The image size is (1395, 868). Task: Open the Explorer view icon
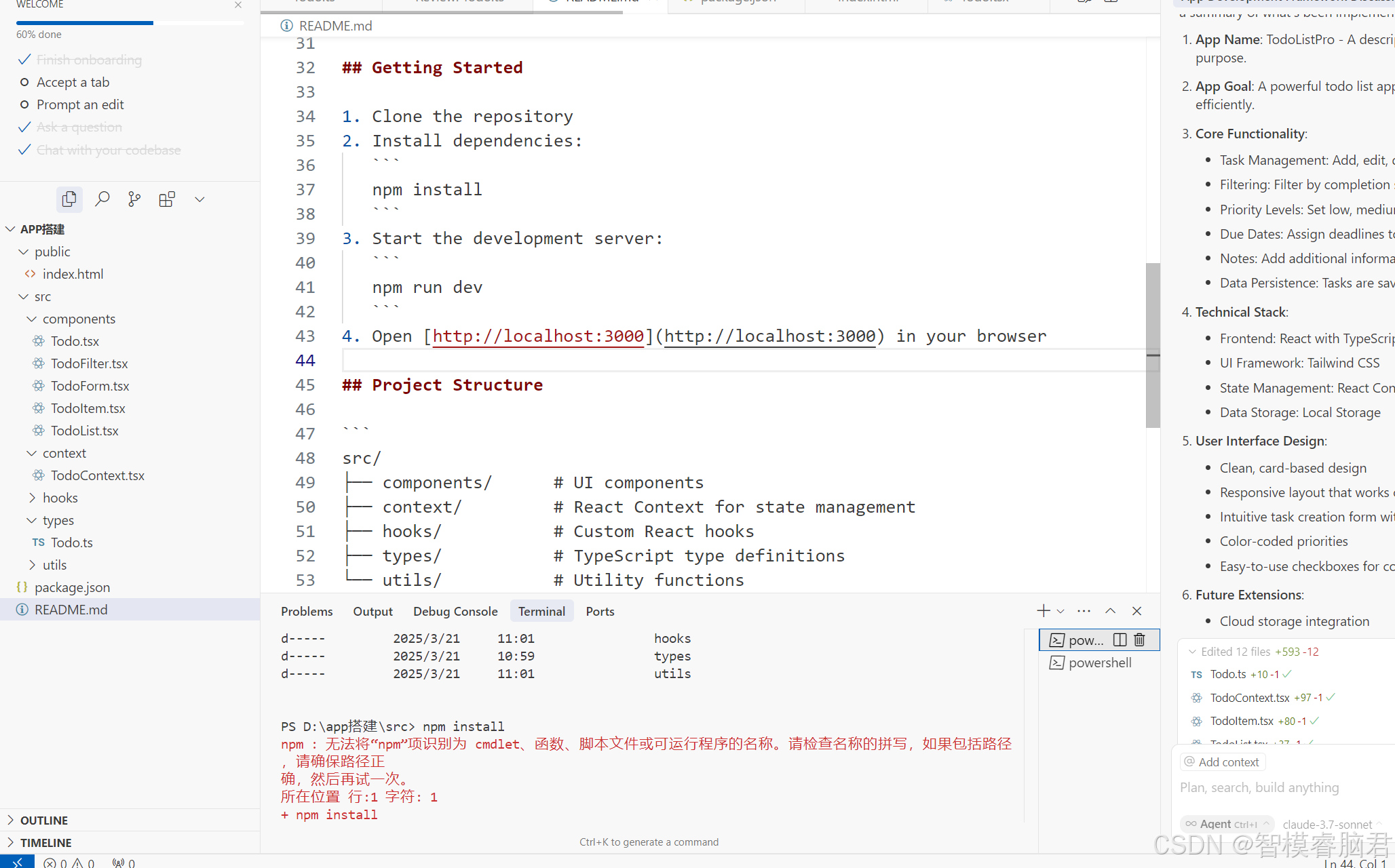point(69,199)
